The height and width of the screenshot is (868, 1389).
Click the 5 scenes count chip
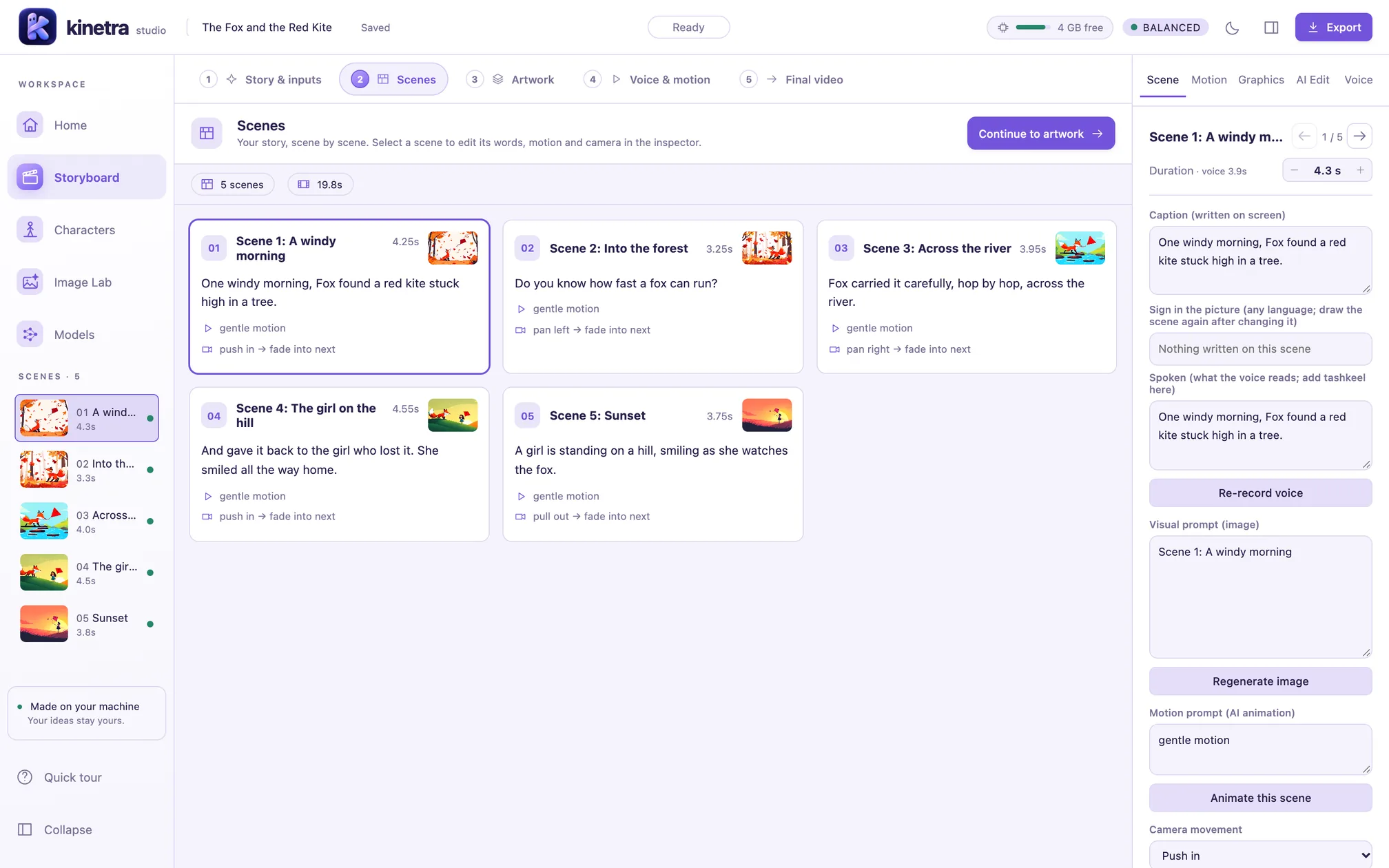pos(232,185)
